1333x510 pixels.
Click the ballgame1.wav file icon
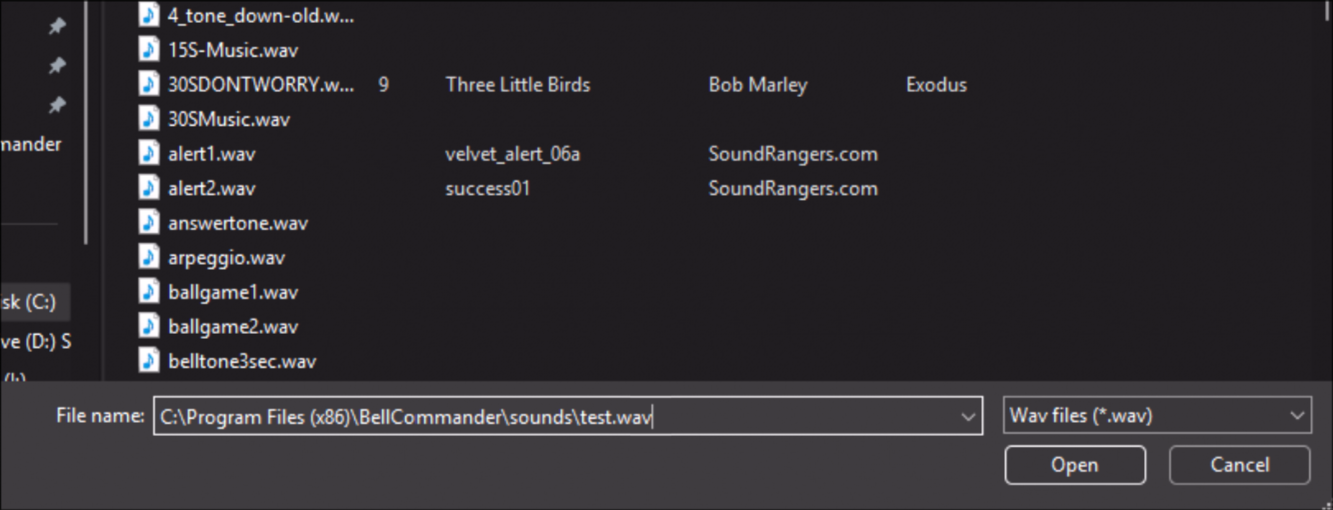pos(149,292)
